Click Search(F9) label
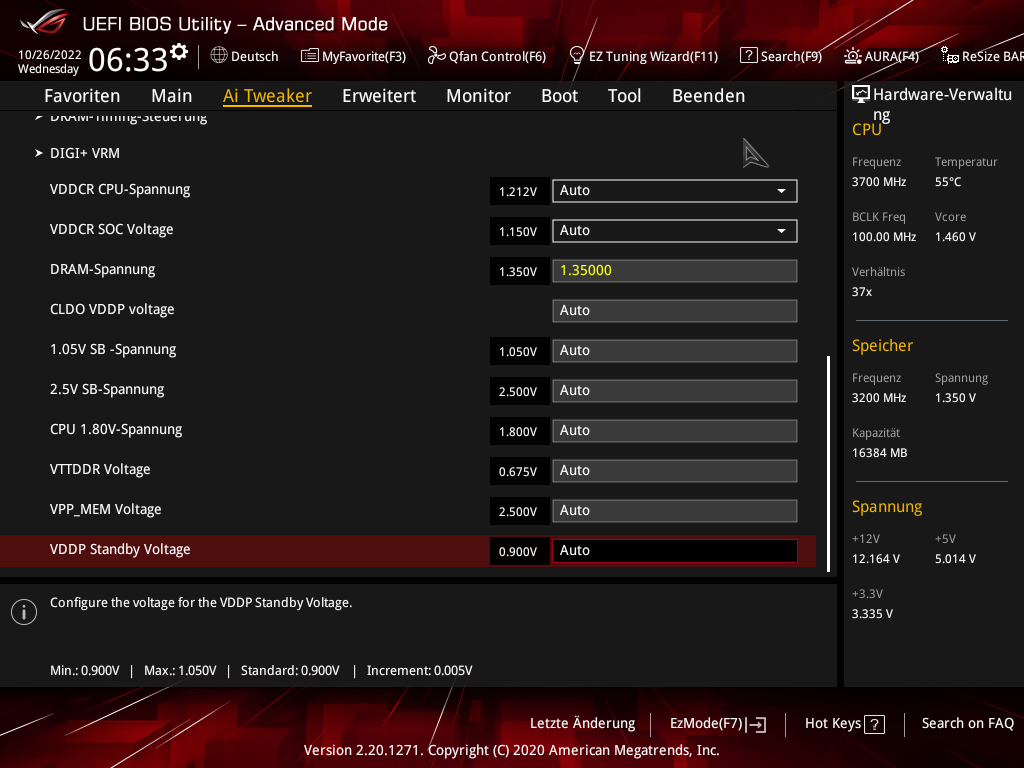Image resolution: width=1024 pixels, height=768 pixels. click(x=791, y=57)
